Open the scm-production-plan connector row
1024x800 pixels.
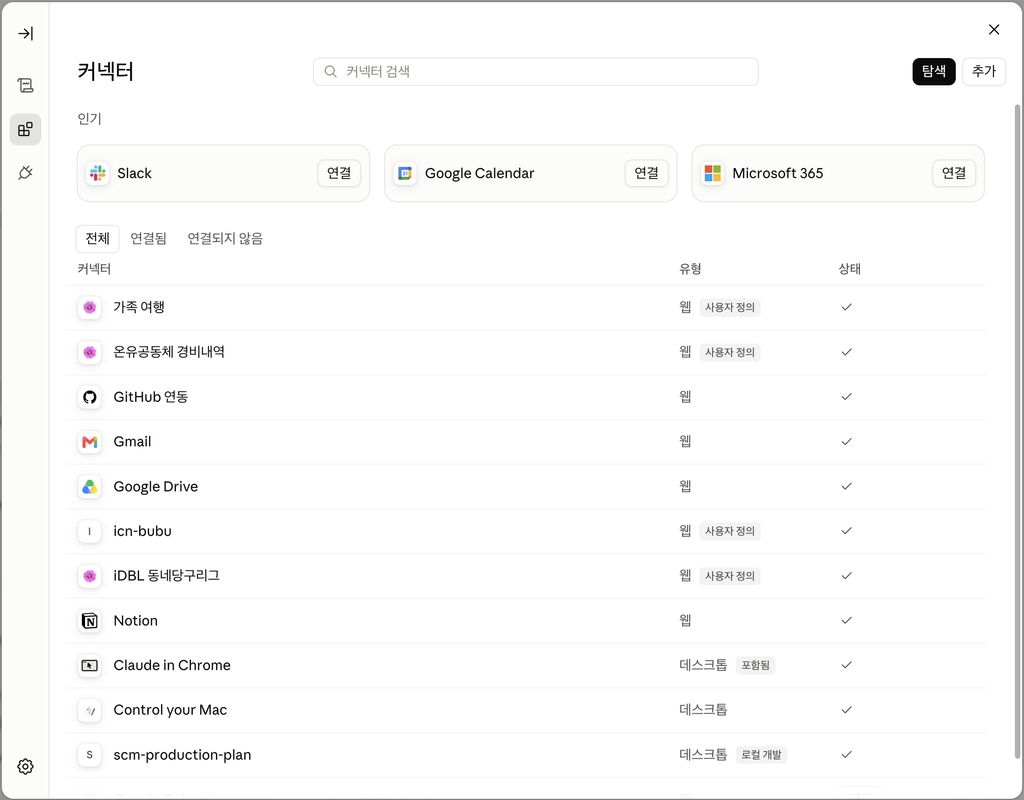point(526,755)
